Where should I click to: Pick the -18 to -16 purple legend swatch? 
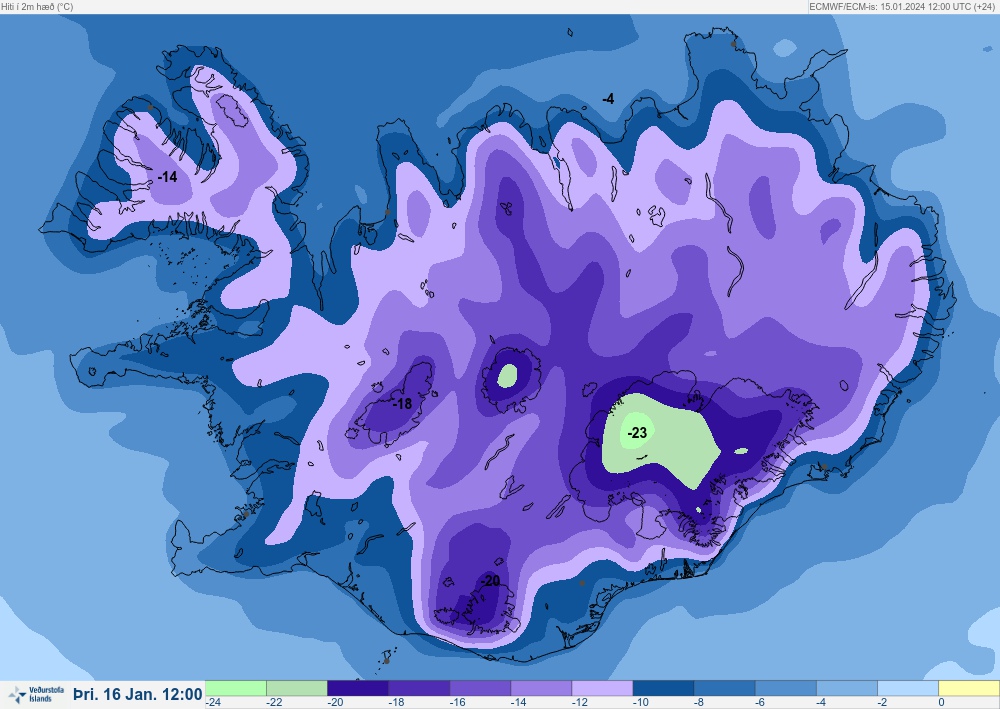tap(419, 689)
